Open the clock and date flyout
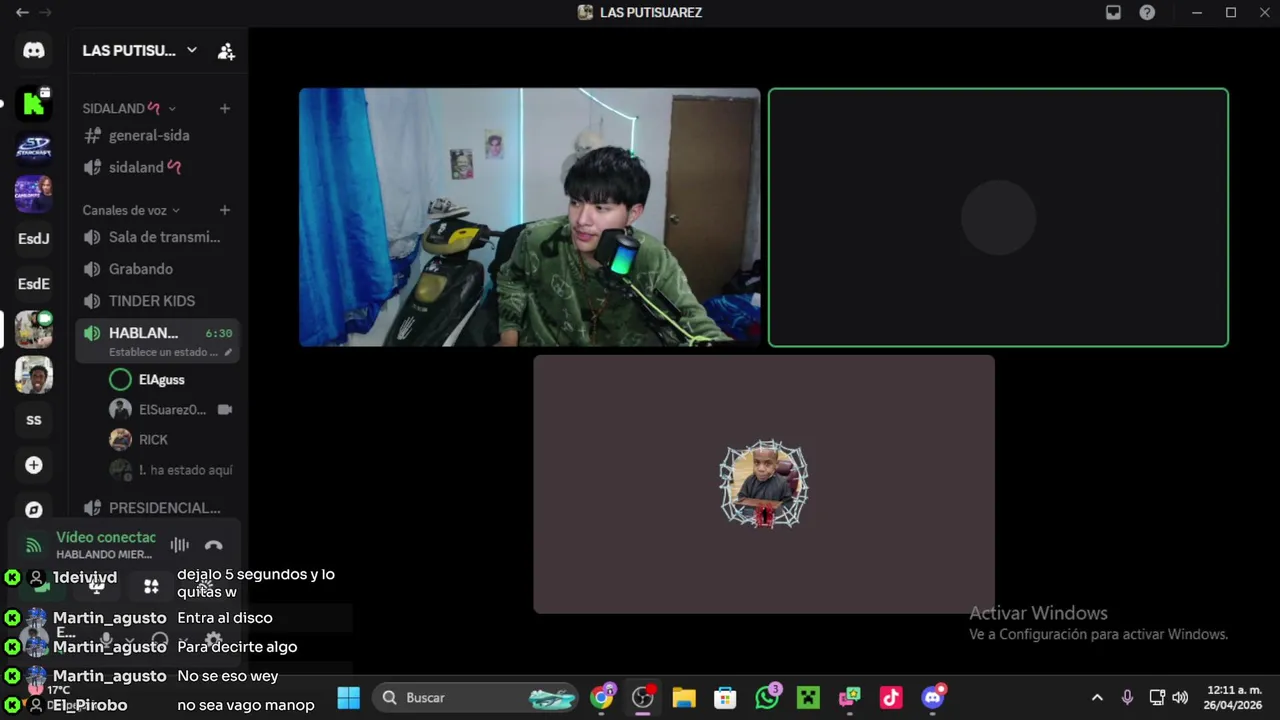1280x720 pixels. tap(1234, 697)
